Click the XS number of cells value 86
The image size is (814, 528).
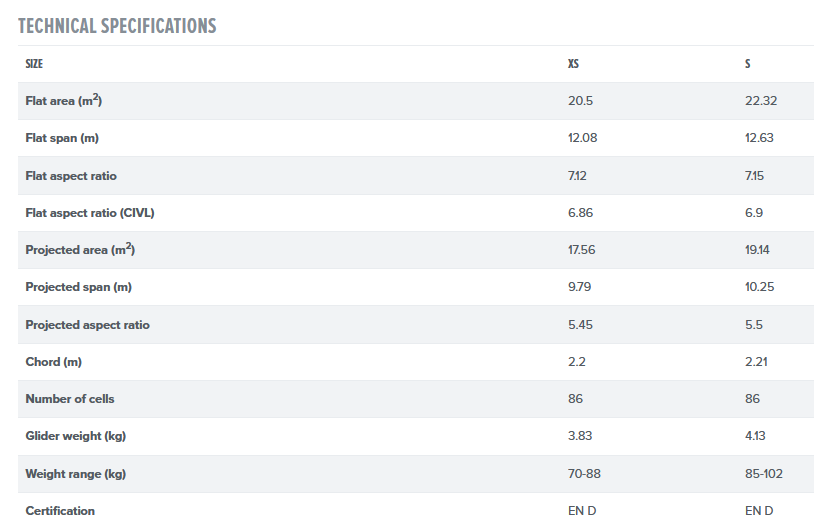pos(575,399)
